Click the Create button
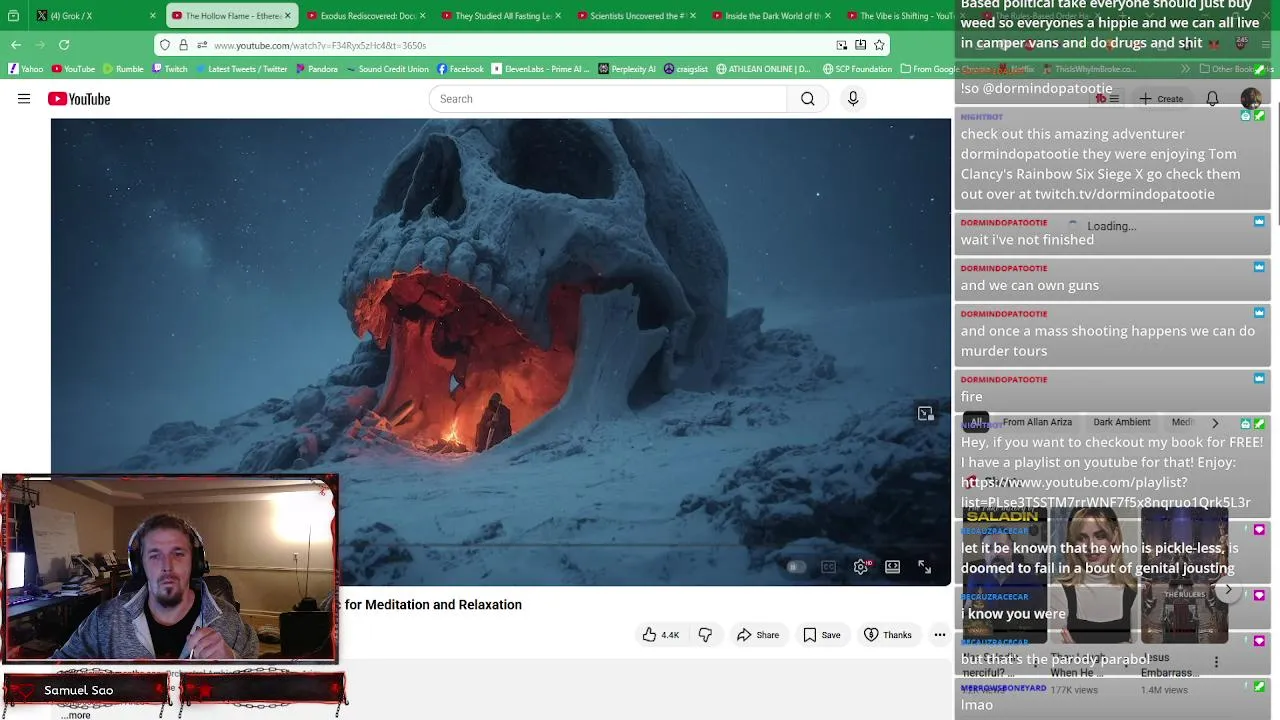The height and width of the screenshot is (720, 1280). (1159, 99)
